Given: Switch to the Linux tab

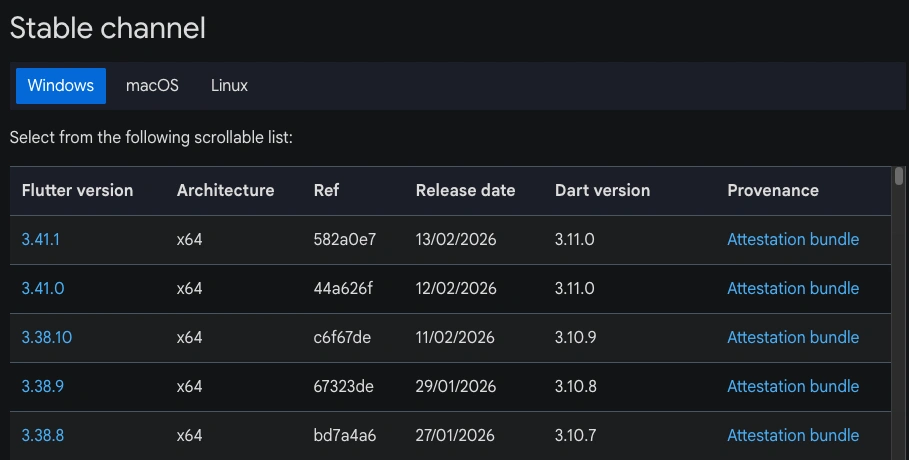Looking at the screenshot, I should (229, 86).
